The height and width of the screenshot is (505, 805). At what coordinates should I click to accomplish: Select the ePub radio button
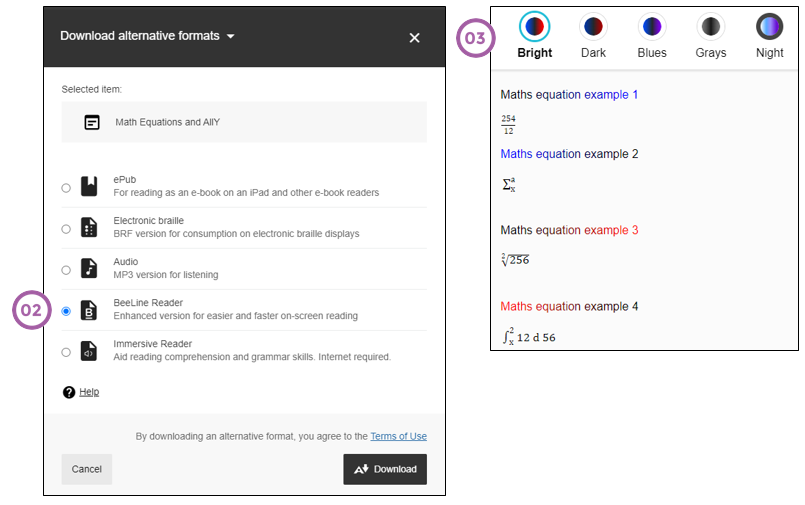[x=66, y=188]
